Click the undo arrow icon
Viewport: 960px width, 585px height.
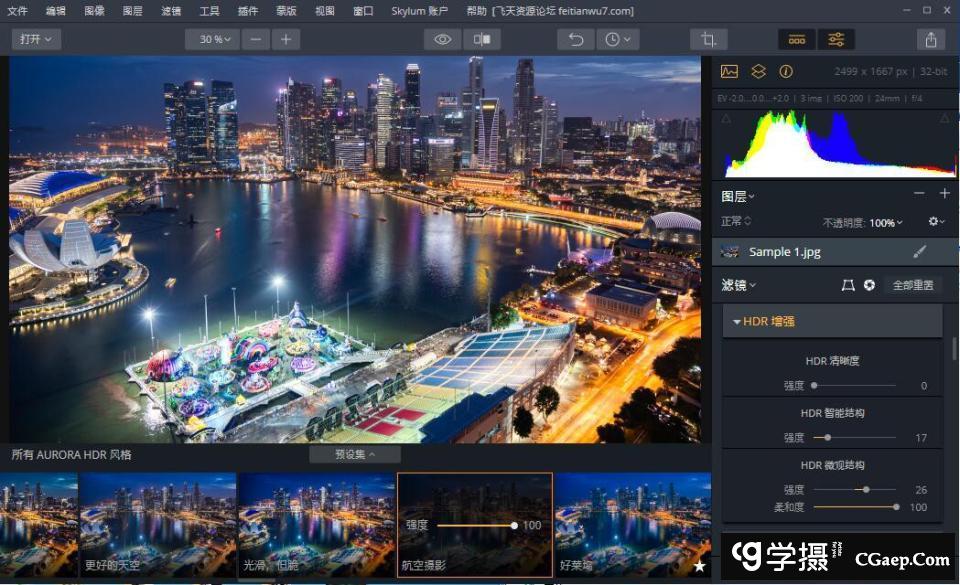click(x=575, y=39)
